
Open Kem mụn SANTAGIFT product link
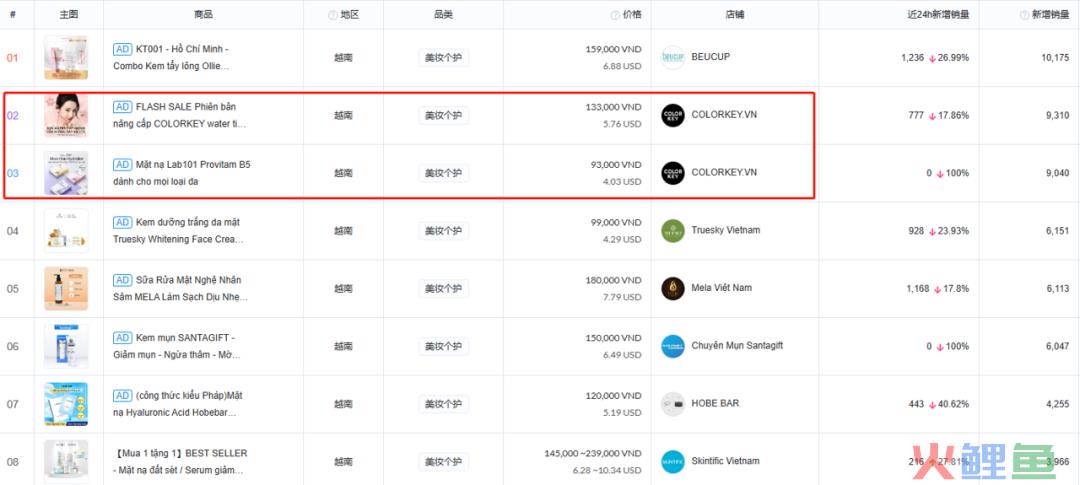(x=179, y=347)
